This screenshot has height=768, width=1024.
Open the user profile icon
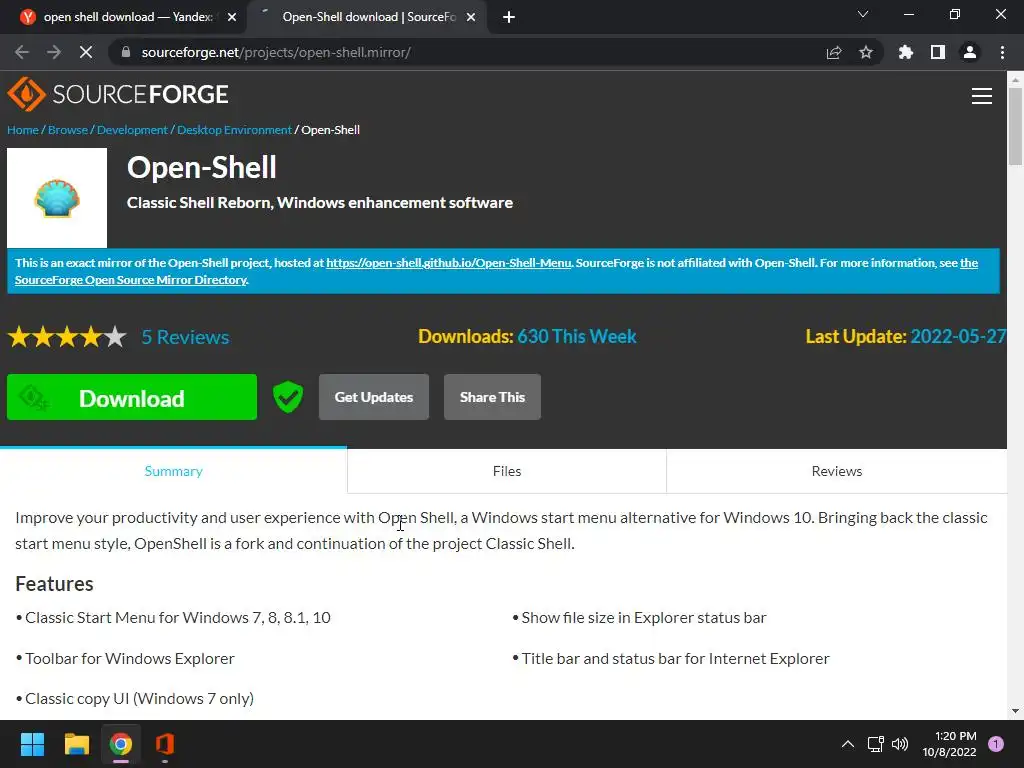[970, 52]
